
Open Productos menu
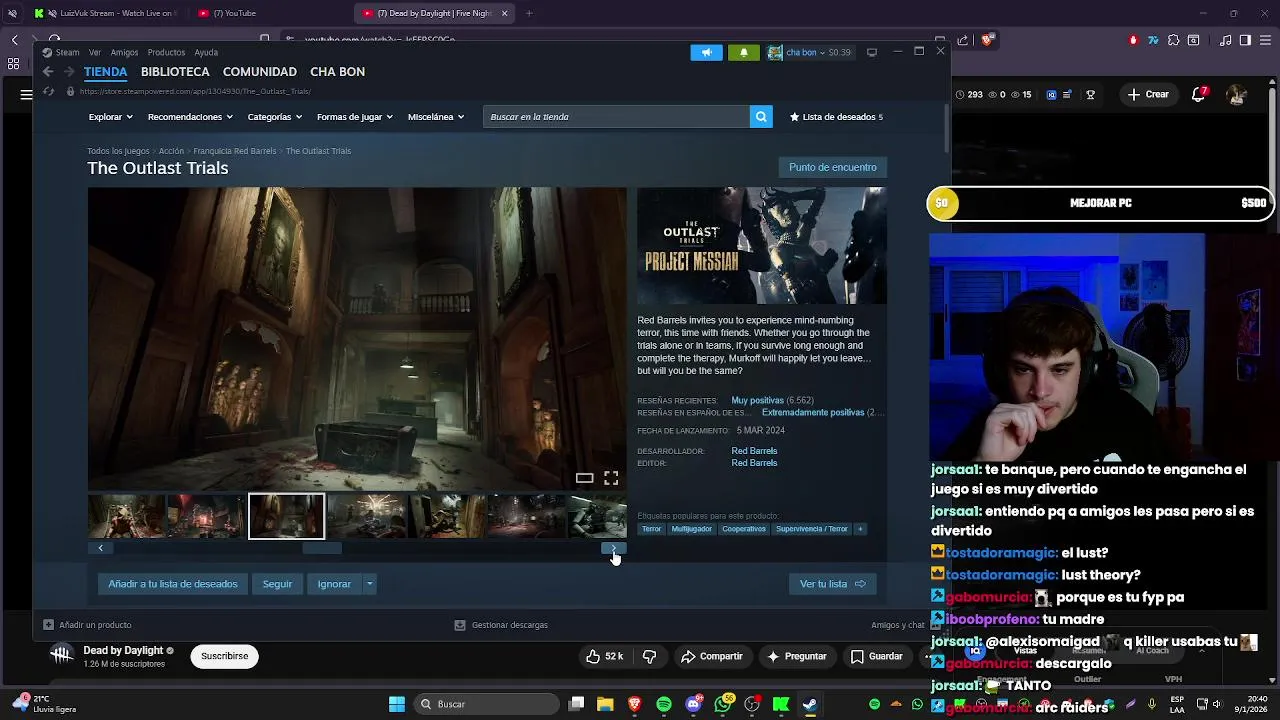tap(166, 52)
